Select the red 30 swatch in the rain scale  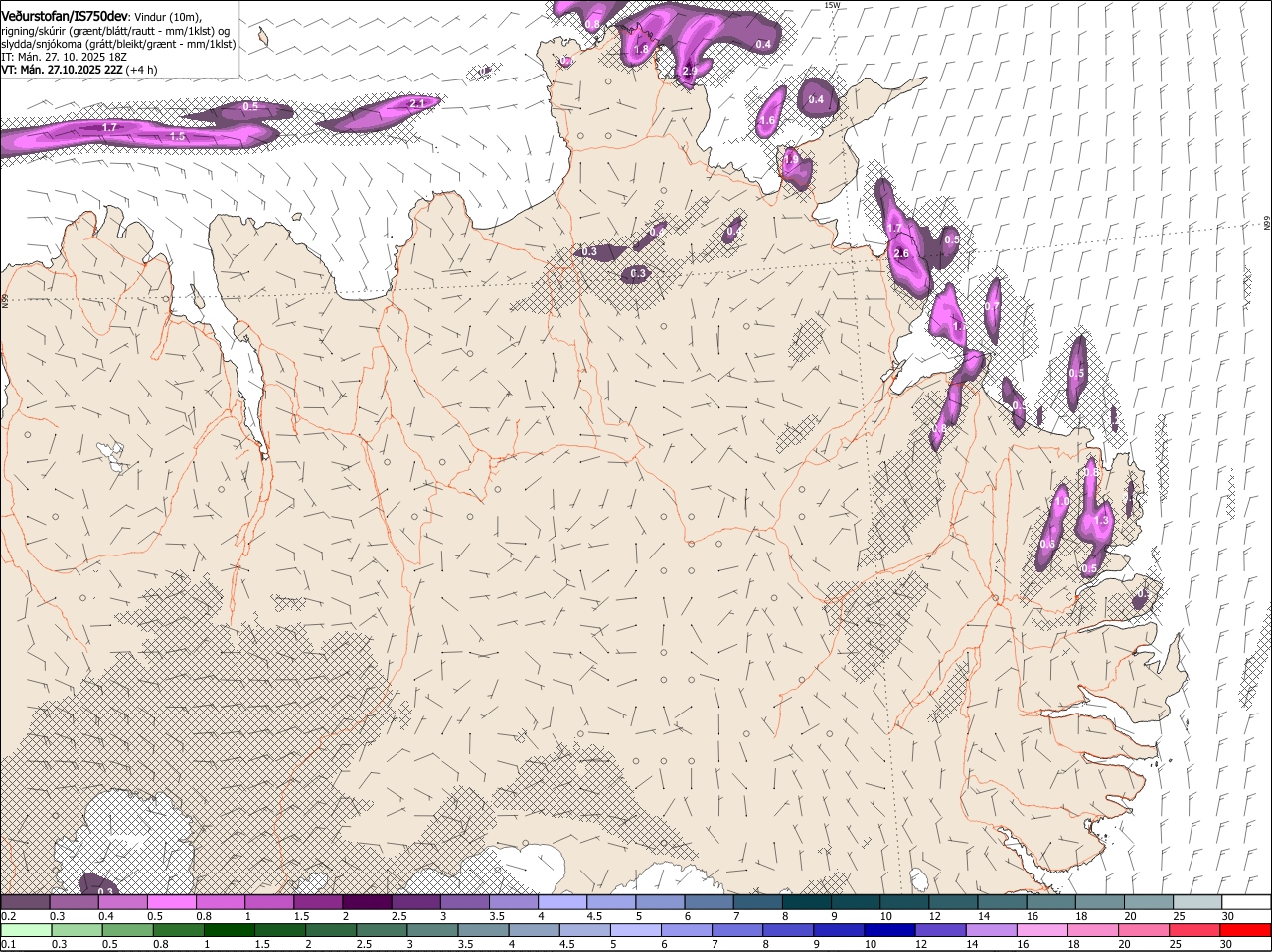point(1246,930)
